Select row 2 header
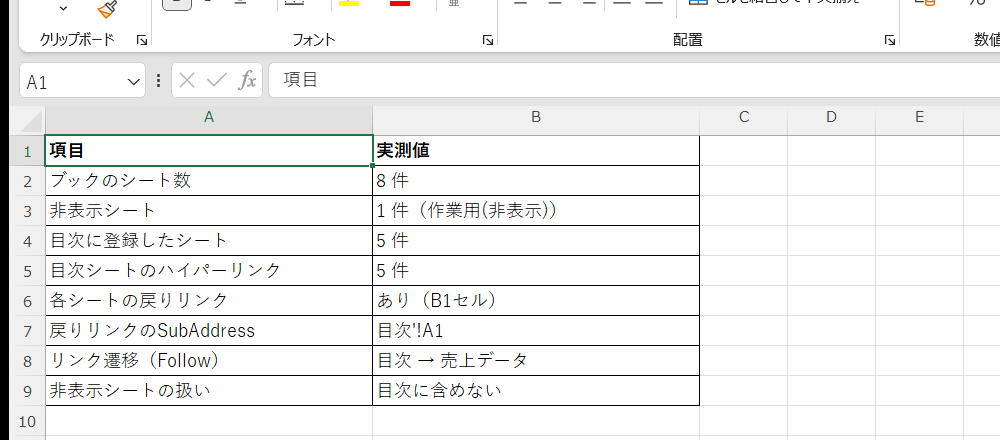Viewport: 1000px width, 440px height. pos(27,181)
